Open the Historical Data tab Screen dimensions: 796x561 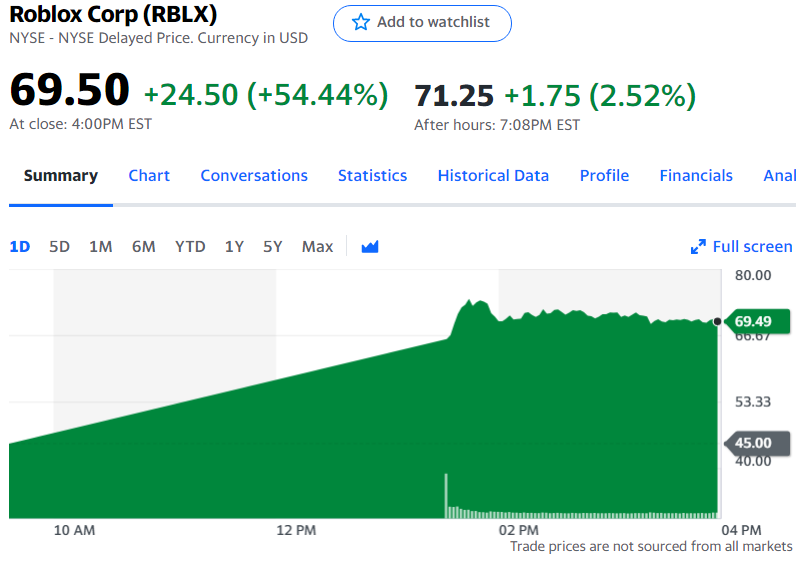[493, 176]
